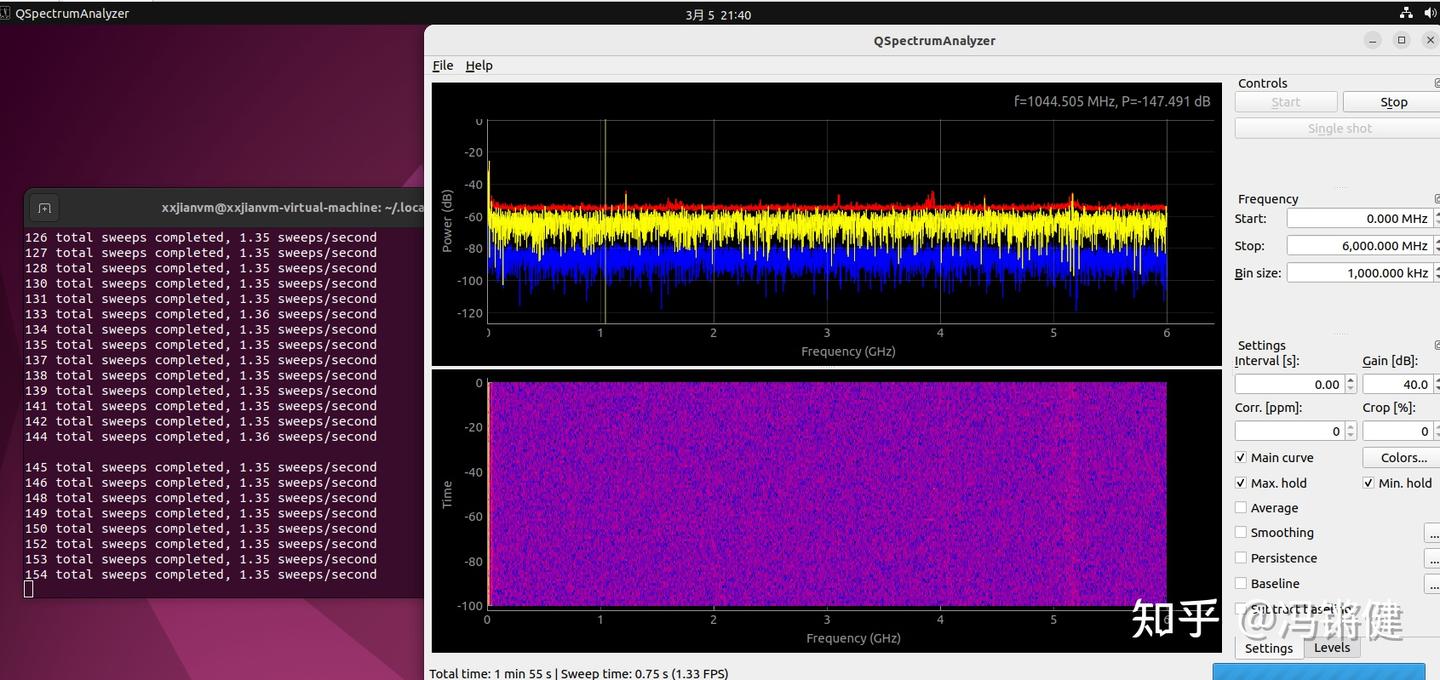Disable the Main curve checkbox
Viewport: 1440px width, 680px height.
point(1241,458)
